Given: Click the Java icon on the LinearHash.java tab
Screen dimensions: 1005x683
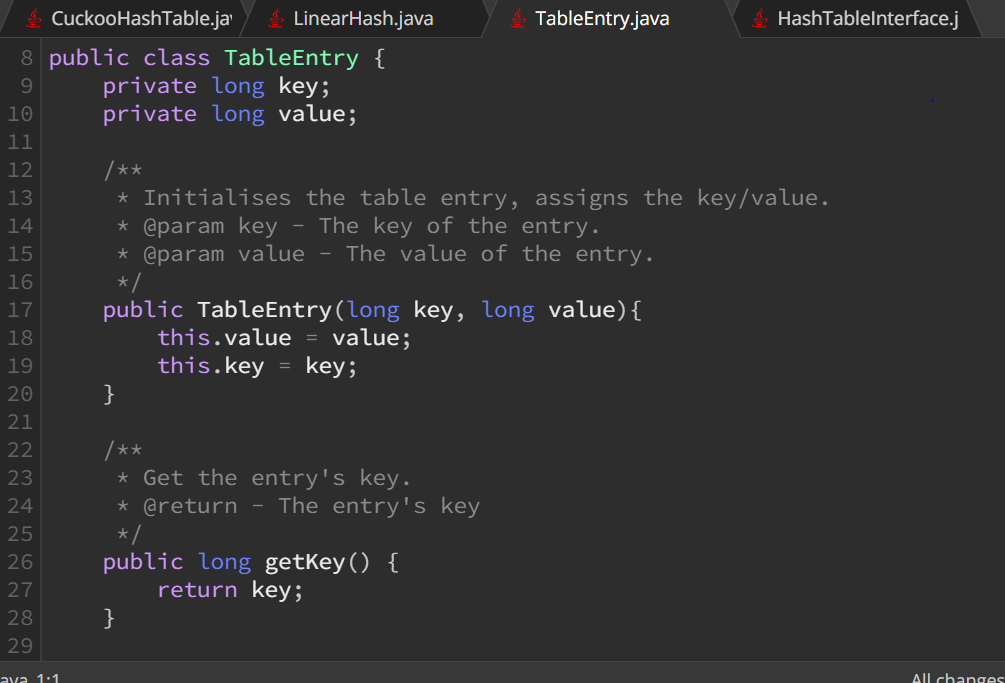Looking at the screenshot, I should 276,19.
